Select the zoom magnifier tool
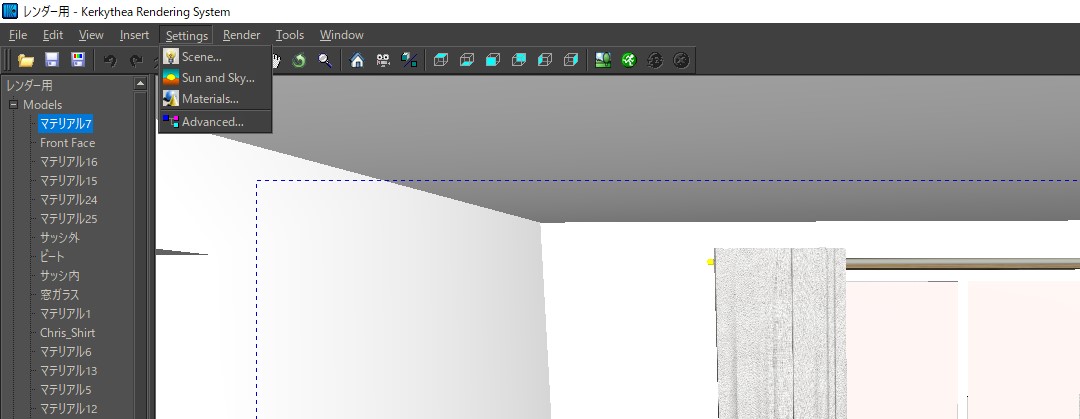Screen dimensions: 1080x419 (x=325, y=61)
